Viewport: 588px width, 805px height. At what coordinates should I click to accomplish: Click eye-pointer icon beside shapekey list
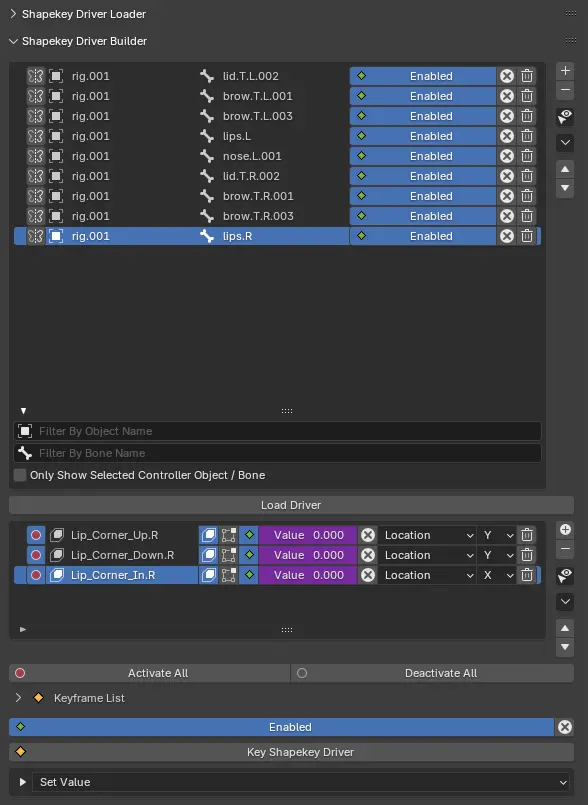click(x=565, y=576)
